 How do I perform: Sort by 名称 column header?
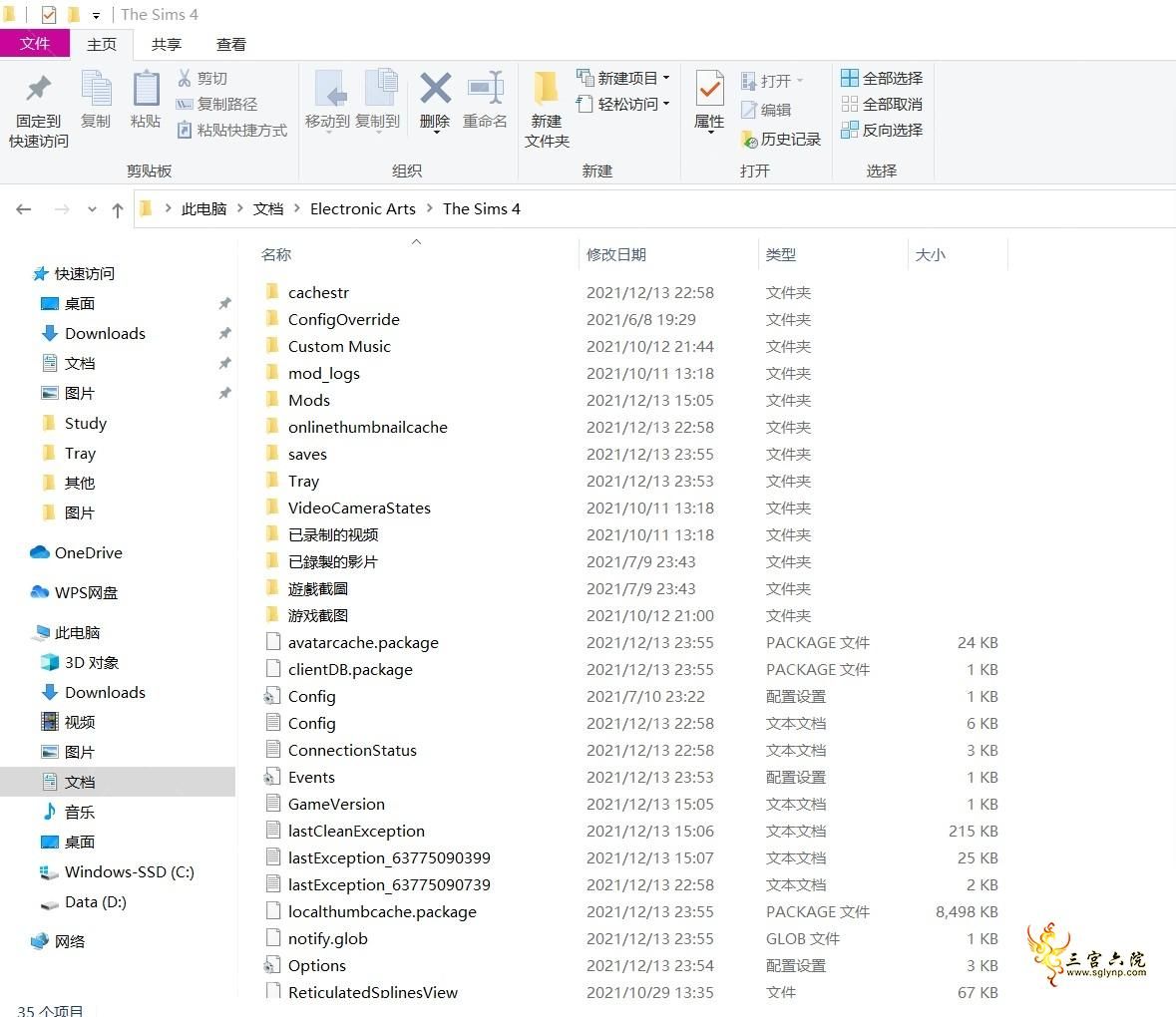[276, 255]
